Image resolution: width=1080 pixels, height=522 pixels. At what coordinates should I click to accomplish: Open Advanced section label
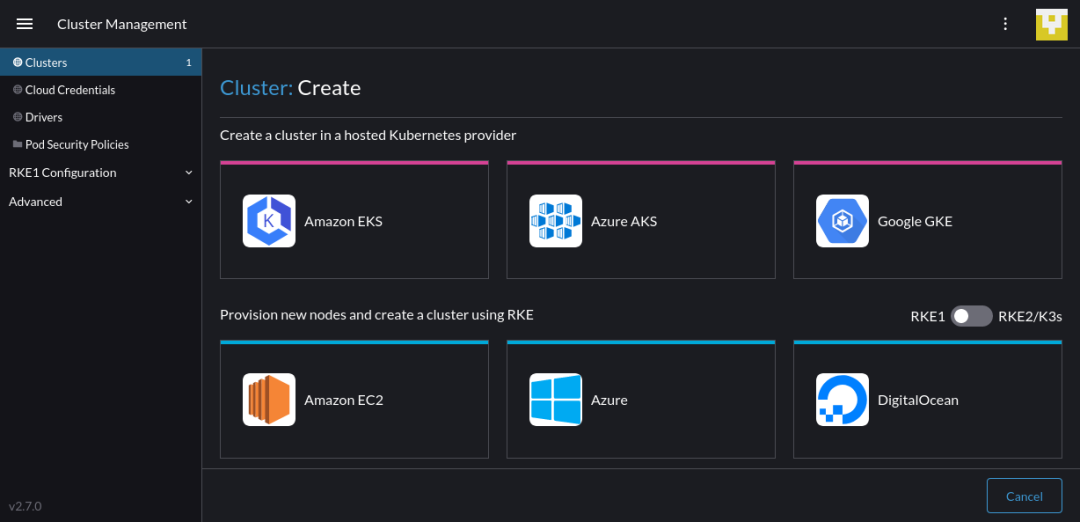(36, 202)
